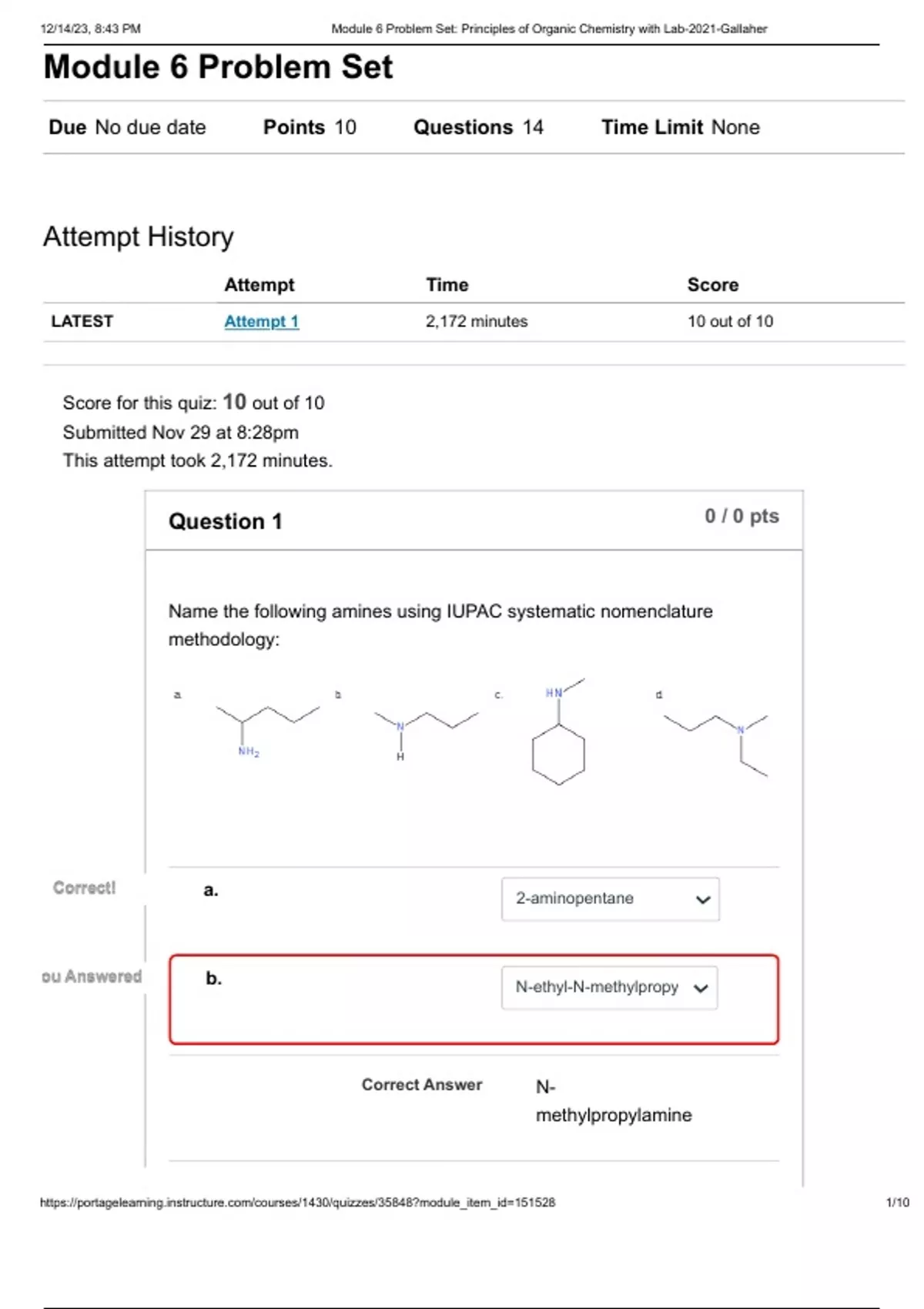
Task: Open the portagelearning.instructure.com quiz URL
Action: (300, 1201)
